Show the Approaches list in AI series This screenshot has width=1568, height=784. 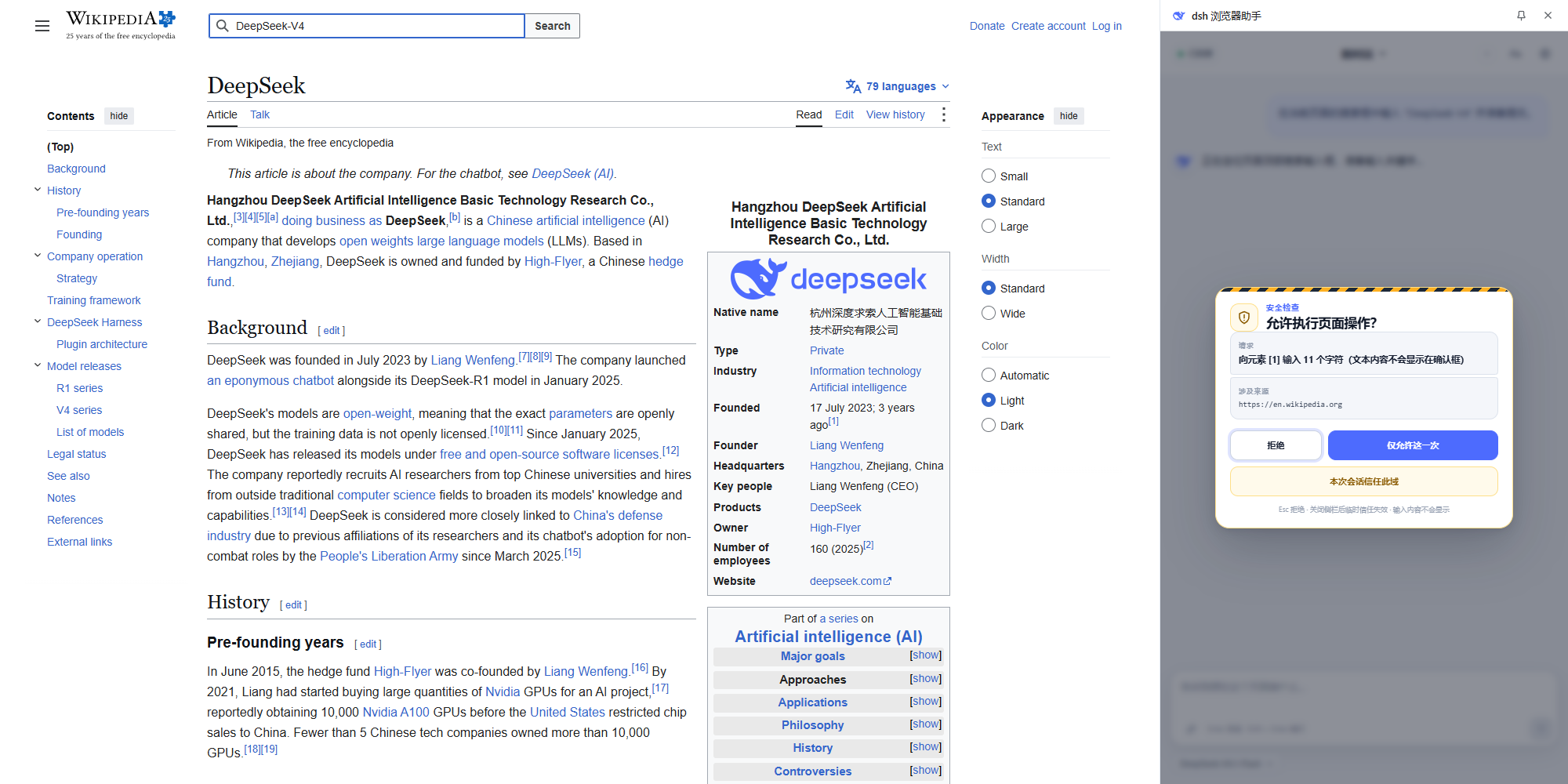[926, 679]
